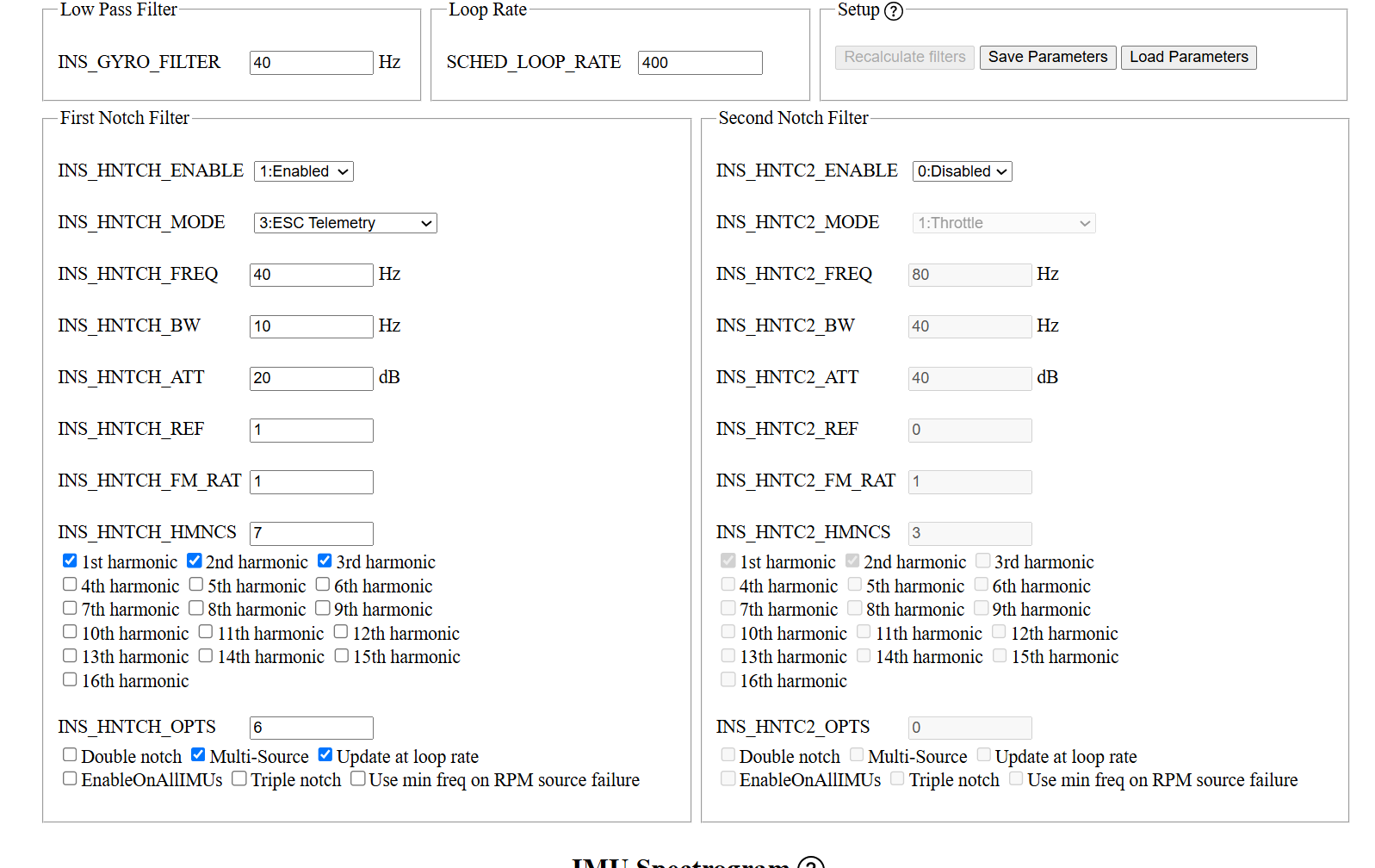Click EnableOnAllIMUs checkbox in Second Notch Filter
1375x868 pixels.
point(728,778)
